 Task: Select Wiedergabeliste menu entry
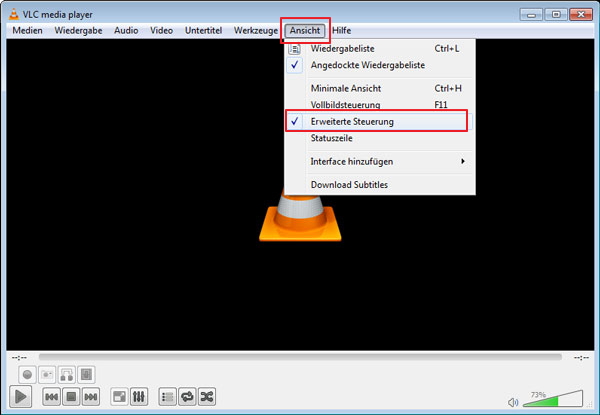(x=380, y=49)
